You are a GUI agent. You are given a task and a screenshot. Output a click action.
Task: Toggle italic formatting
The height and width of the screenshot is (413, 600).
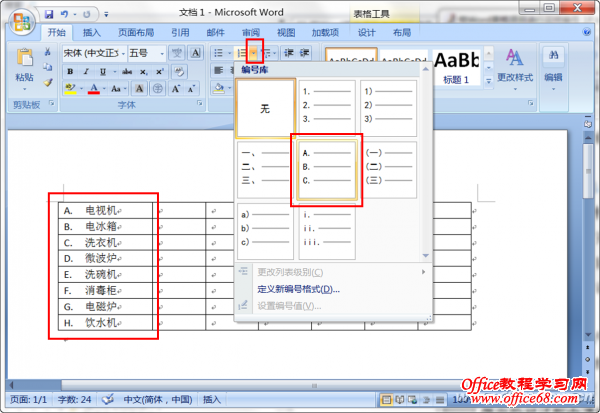(86, 72)
